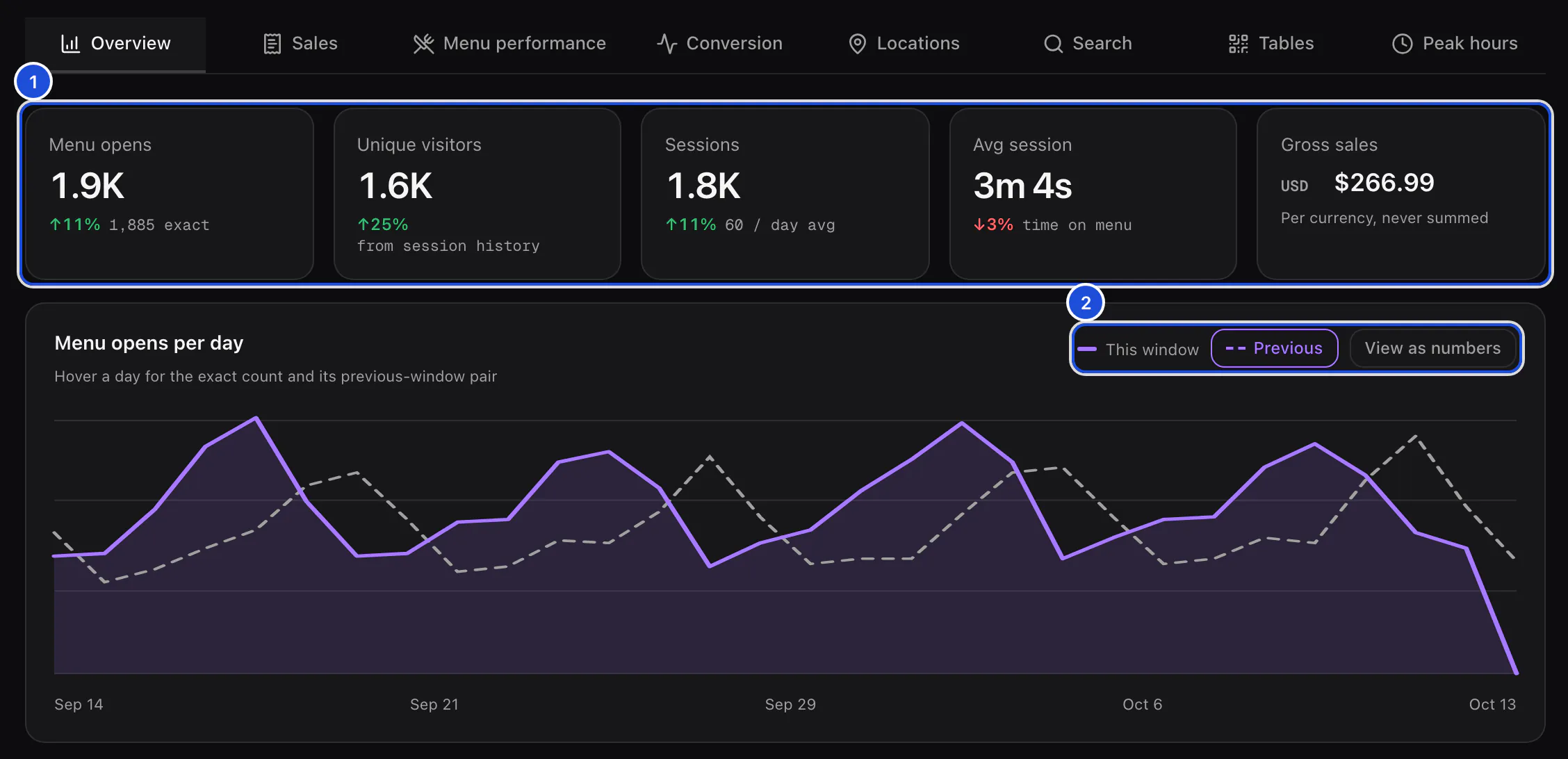Click the Tables QR code icon

click(1238, 44)
